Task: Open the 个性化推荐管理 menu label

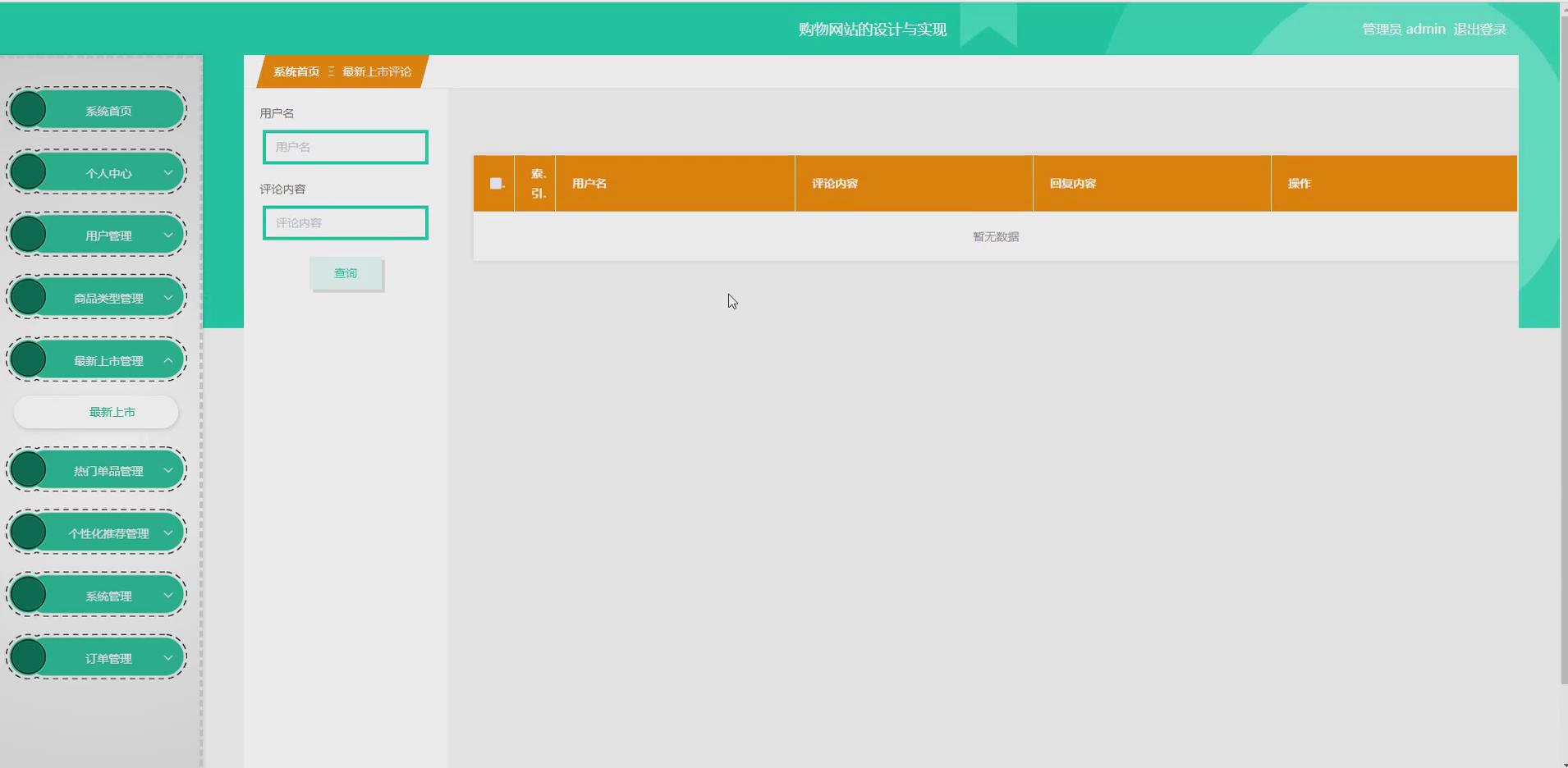Action: click(108, 533)
